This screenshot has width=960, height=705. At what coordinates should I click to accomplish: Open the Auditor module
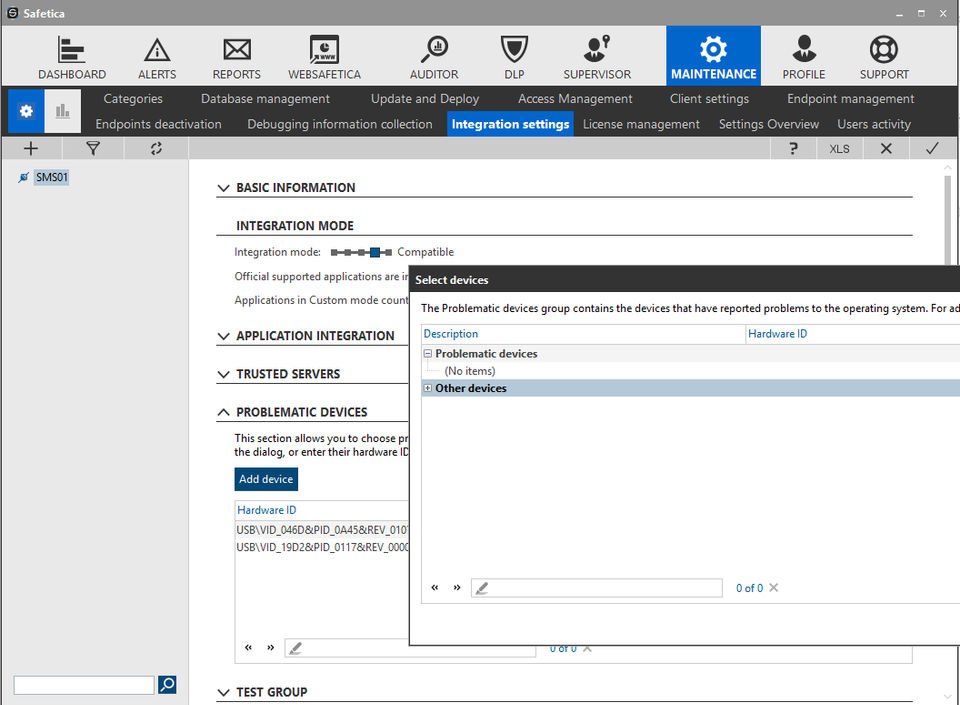pos(434,57)
